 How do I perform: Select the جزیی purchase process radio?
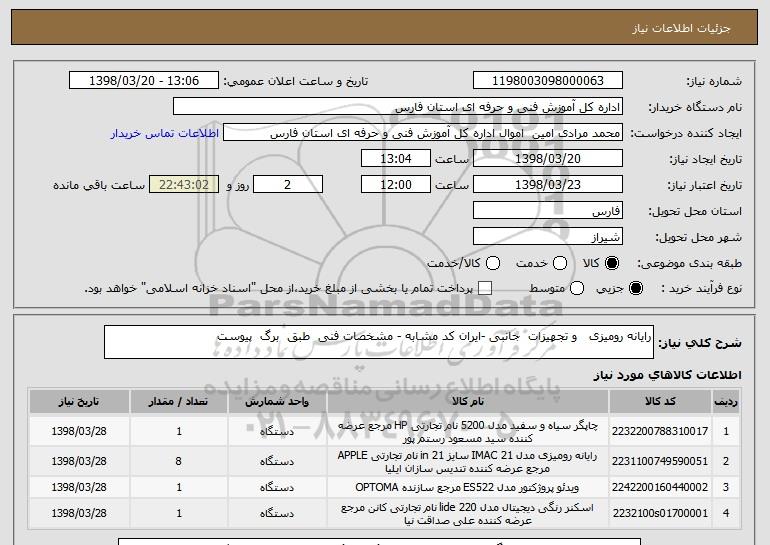click(x=635, y=288)
